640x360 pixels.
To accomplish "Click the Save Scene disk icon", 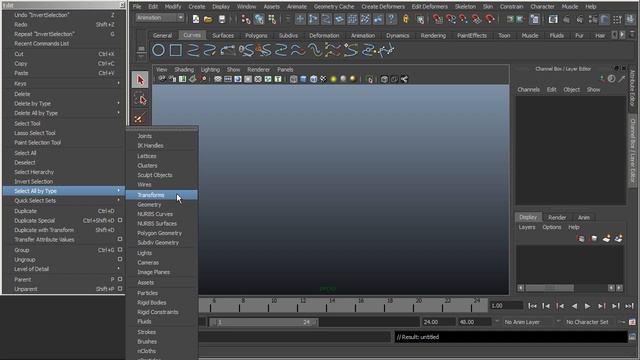I will 222,19.
